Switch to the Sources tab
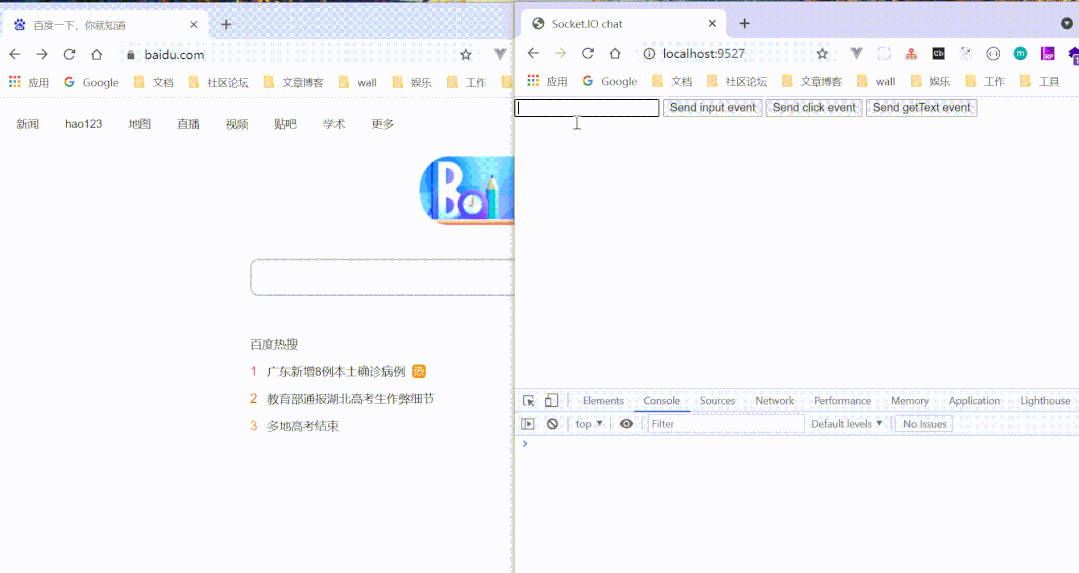This screenshot has width=1079, height=573. (718, 401)
